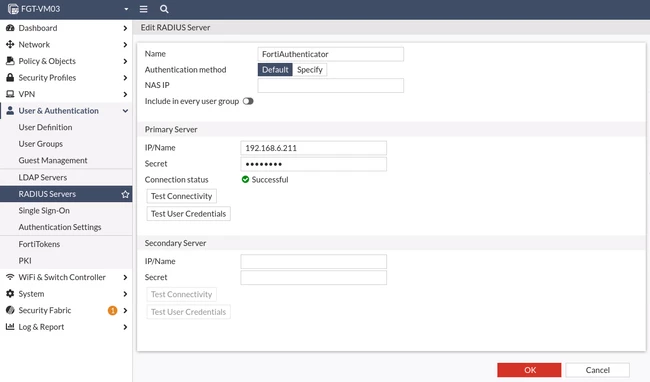Select RADIUS Servers menu item
Viewport: 650px width, 382px height.
coord(66,194)
